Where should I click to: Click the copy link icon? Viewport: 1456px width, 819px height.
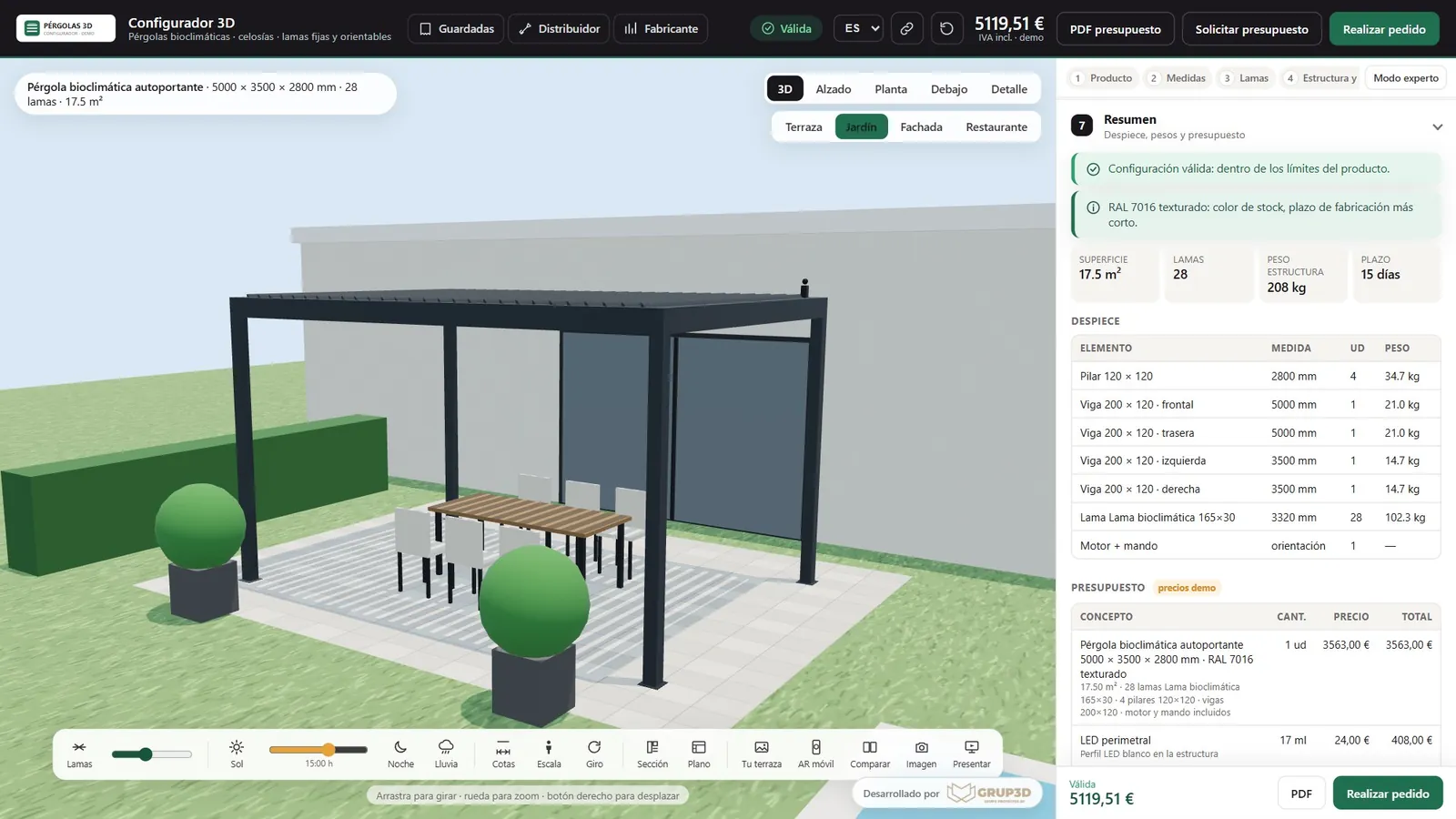(x=906, y=29)
